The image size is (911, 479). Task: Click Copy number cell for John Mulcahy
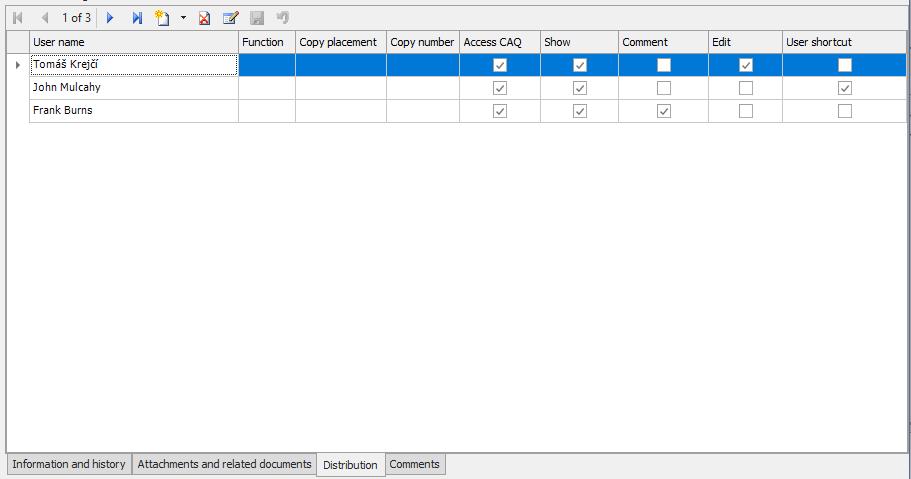coord(422,88)
